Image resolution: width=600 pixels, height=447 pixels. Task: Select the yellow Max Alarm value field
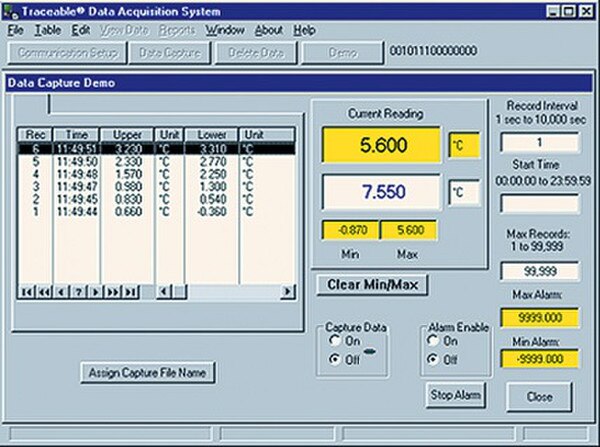coord(538,319)
